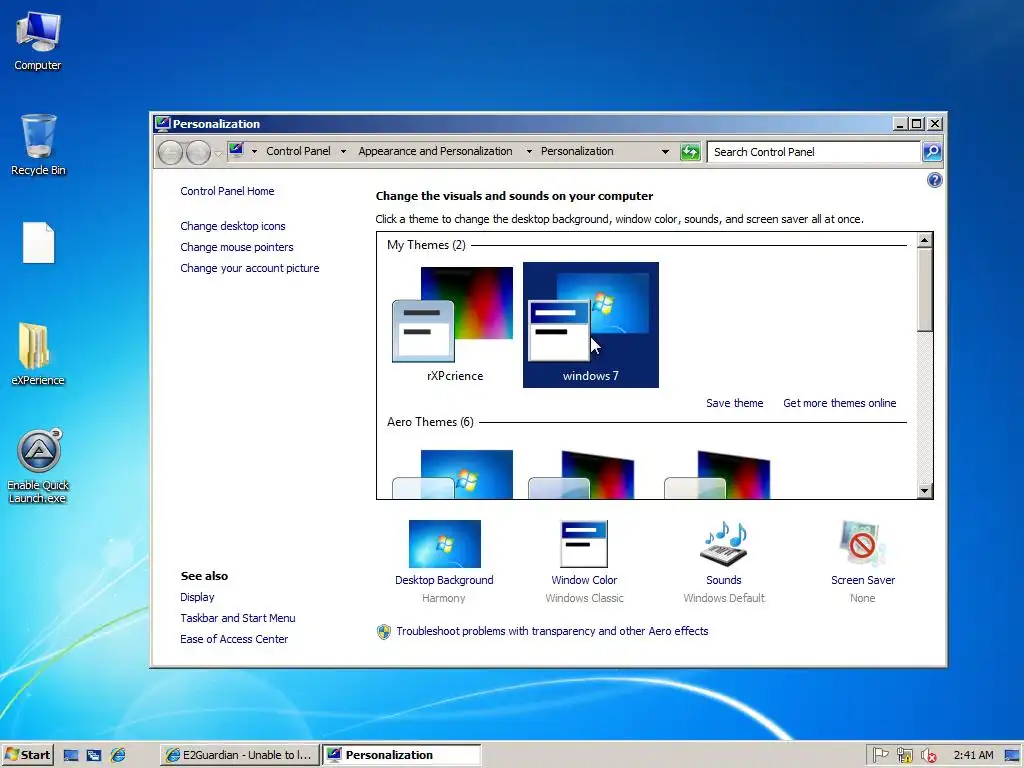
Task: Select Enable Quick Launch.exe desktop icon
Action: pyautogui.click(x=38, y=466)
